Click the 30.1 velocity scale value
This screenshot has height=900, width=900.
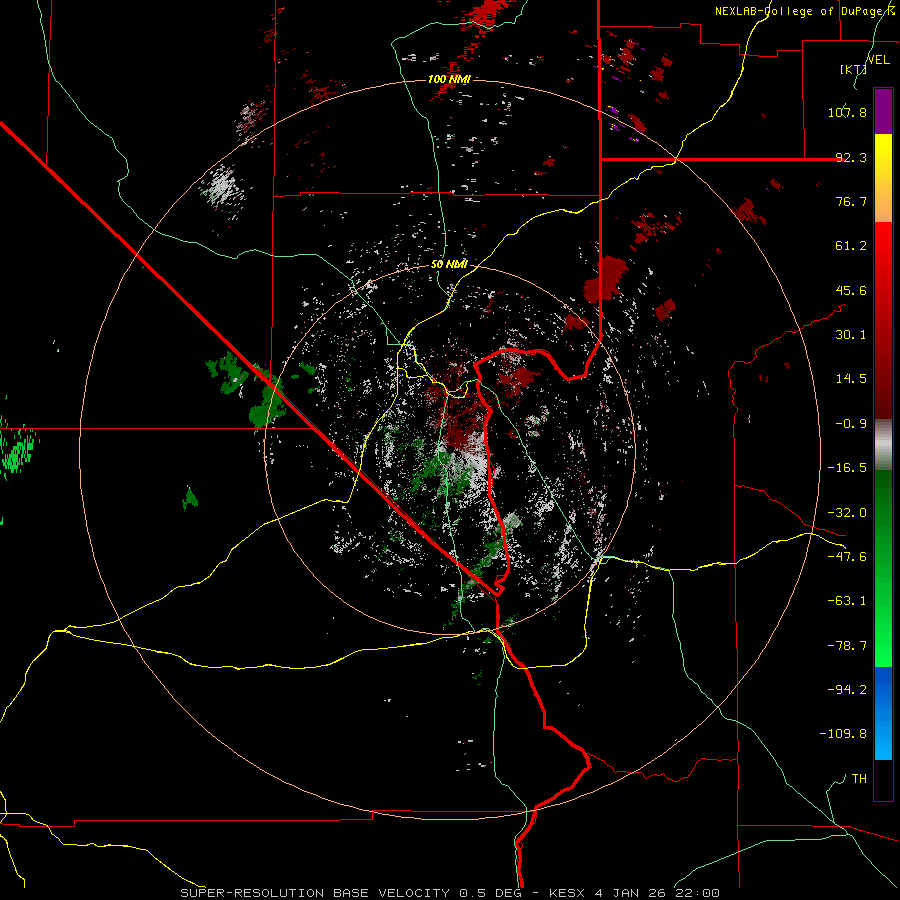coord(851,335)
